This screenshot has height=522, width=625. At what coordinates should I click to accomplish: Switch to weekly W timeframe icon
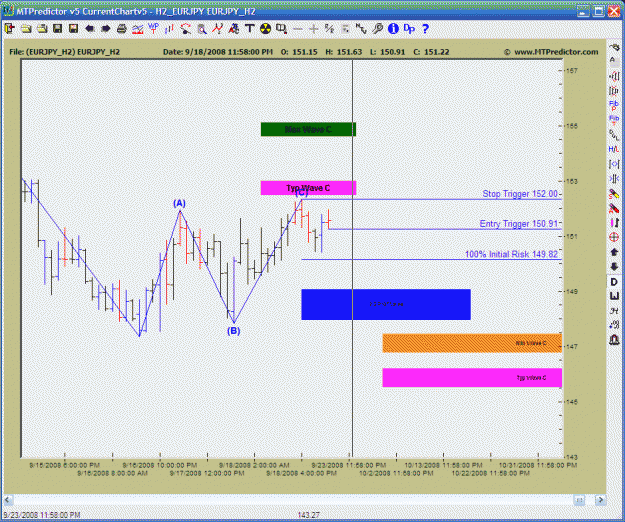pos(614,296)
